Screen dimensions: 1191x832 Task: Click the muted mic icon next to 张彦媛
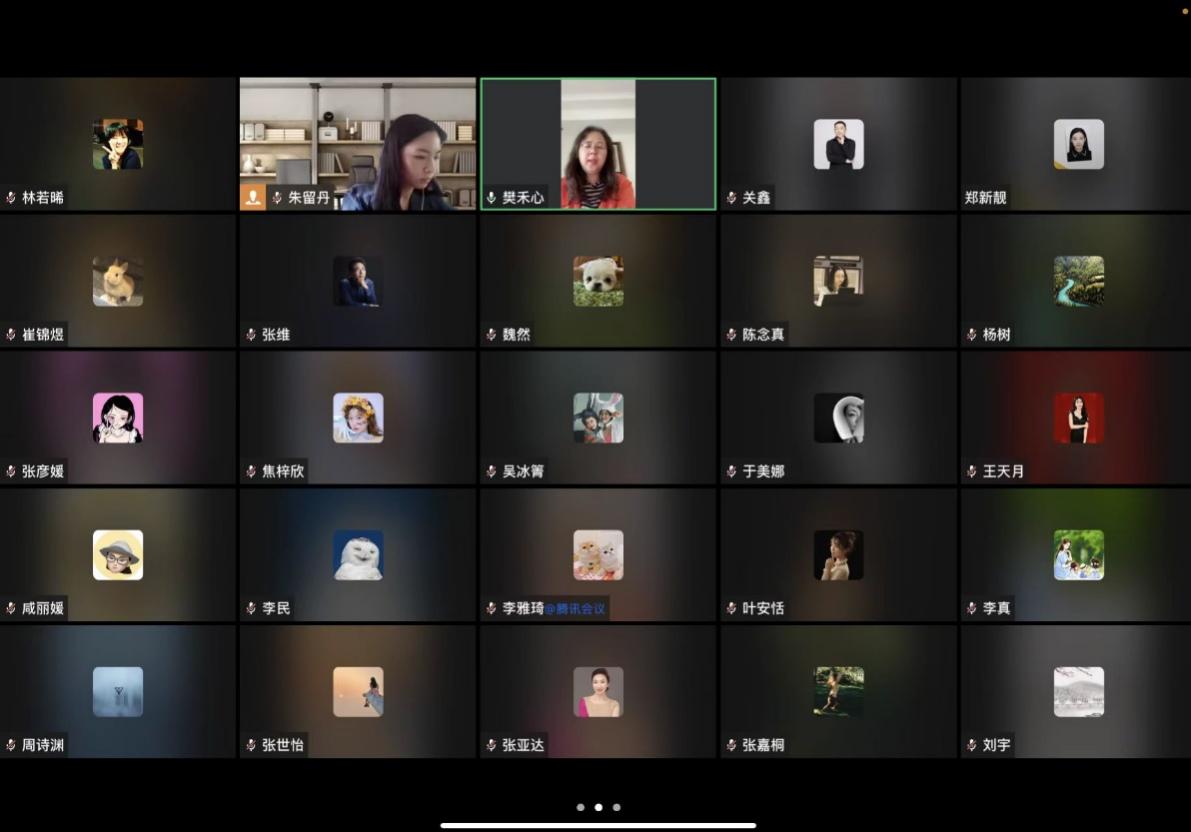(11, 471)
